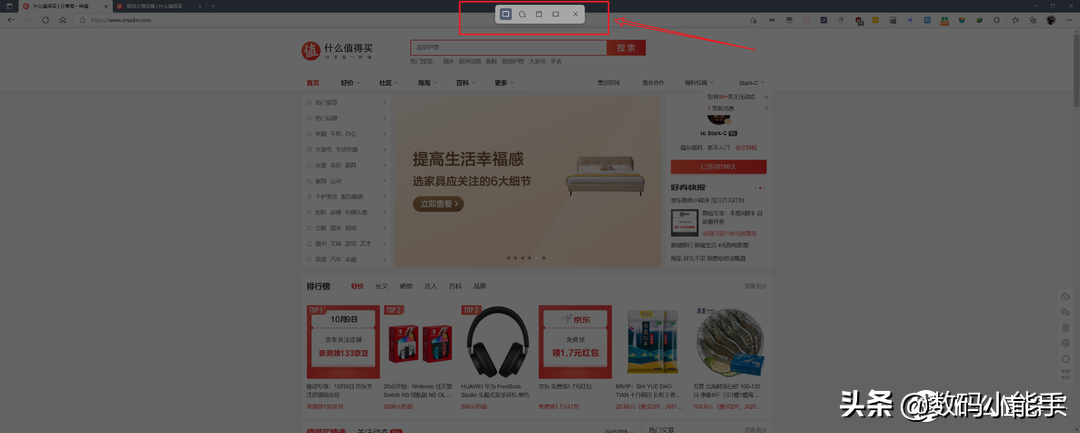The width and height of the screenshot is (1080, 433).
Task: Open 首页 in main navigation
Action: coord(313,83)
